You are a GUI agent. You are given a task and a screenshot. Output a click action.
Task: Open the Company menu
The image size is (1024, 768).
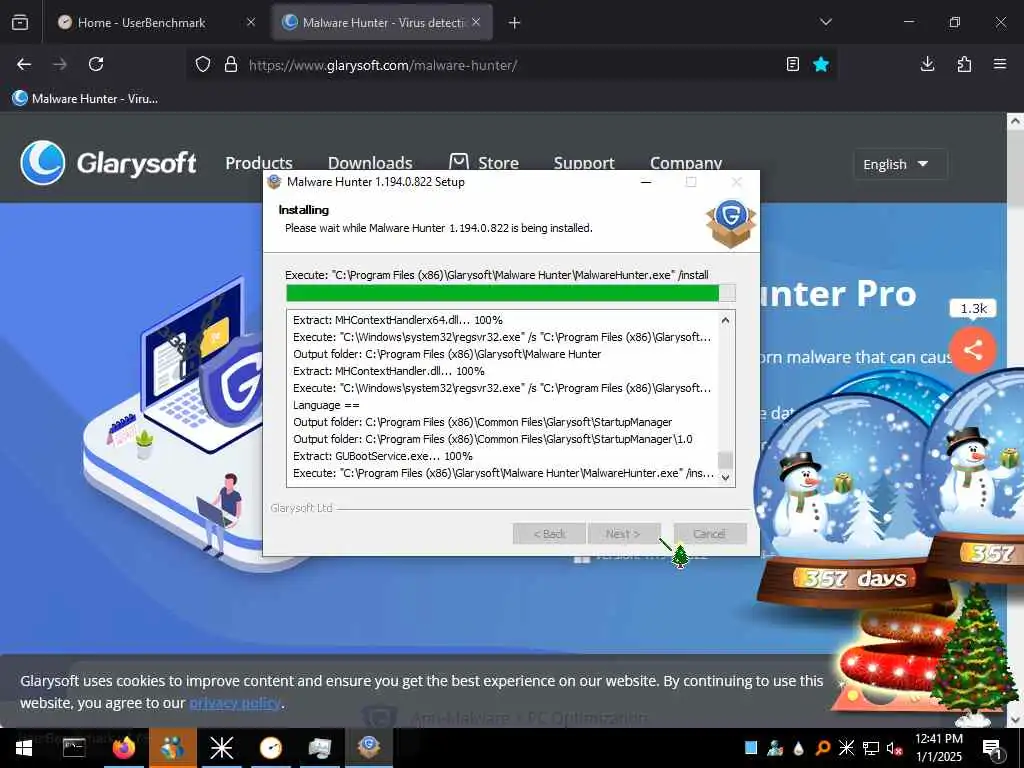click(686, 163)
